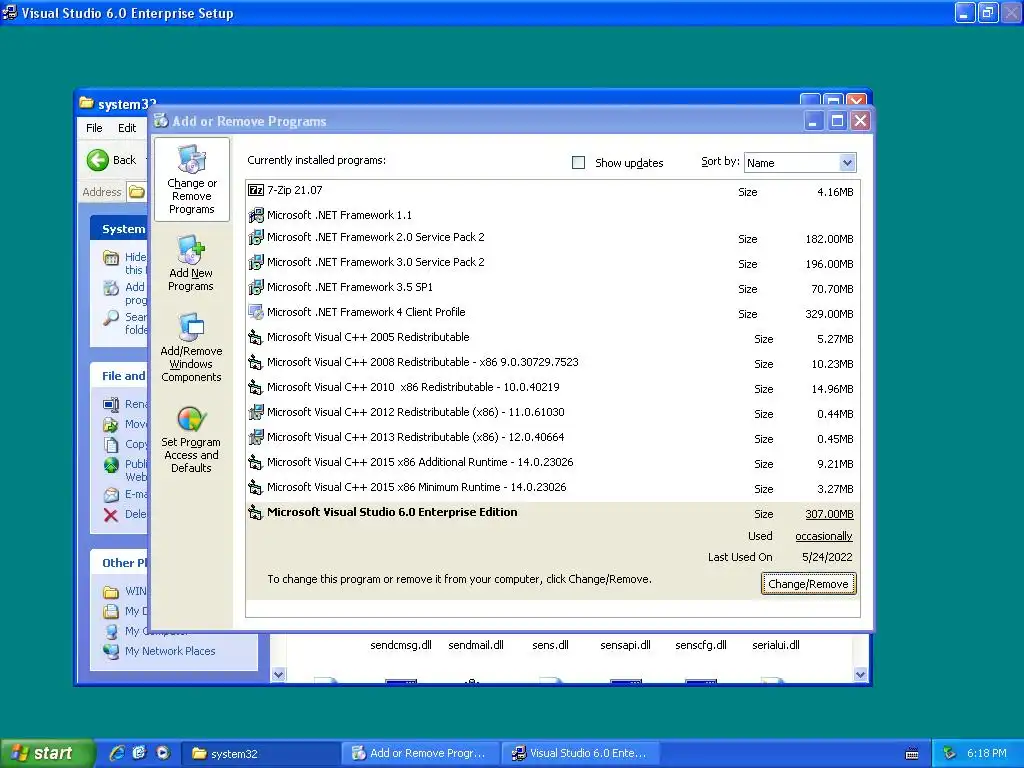1024x768 pixels.
Task: Click the Windows start button
Action: pyautogui.click(x=47, y=753)
